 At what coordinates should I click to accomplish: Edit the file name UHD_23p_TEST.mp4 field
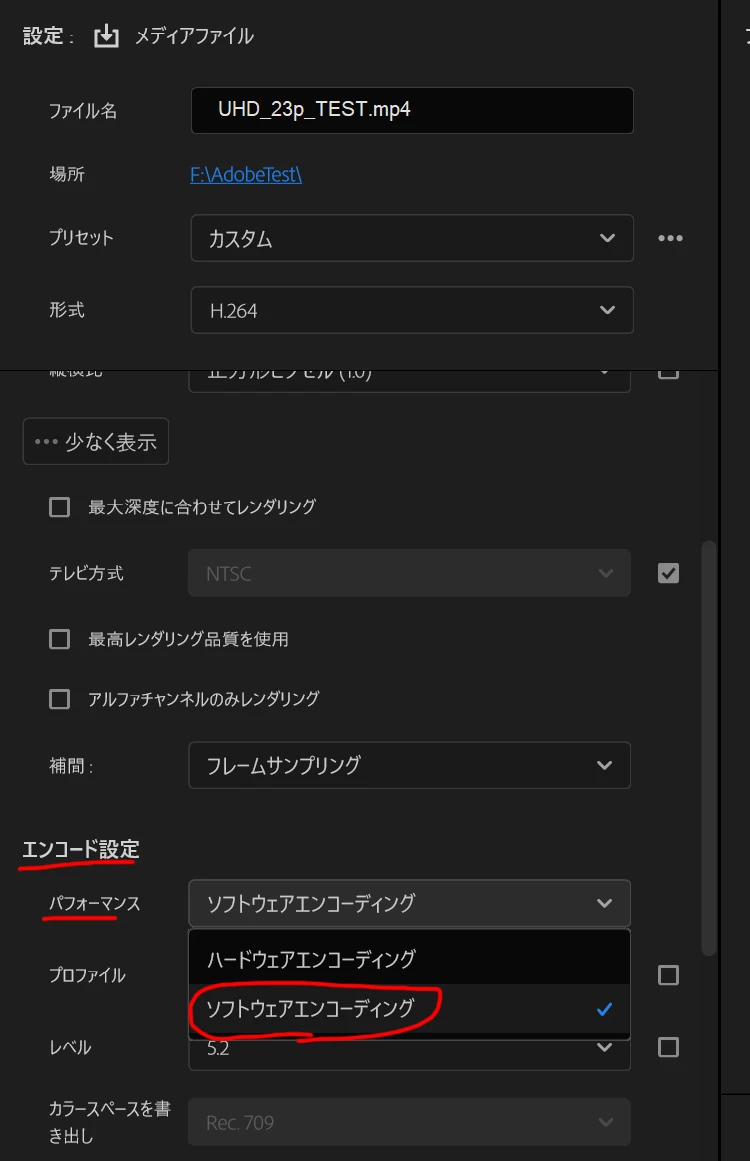tap(412, 110)
